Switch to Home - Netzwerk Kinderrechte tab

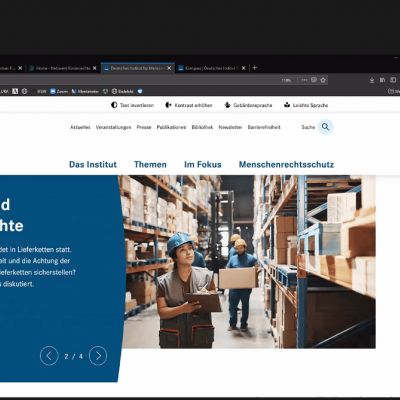coord(63,68)
